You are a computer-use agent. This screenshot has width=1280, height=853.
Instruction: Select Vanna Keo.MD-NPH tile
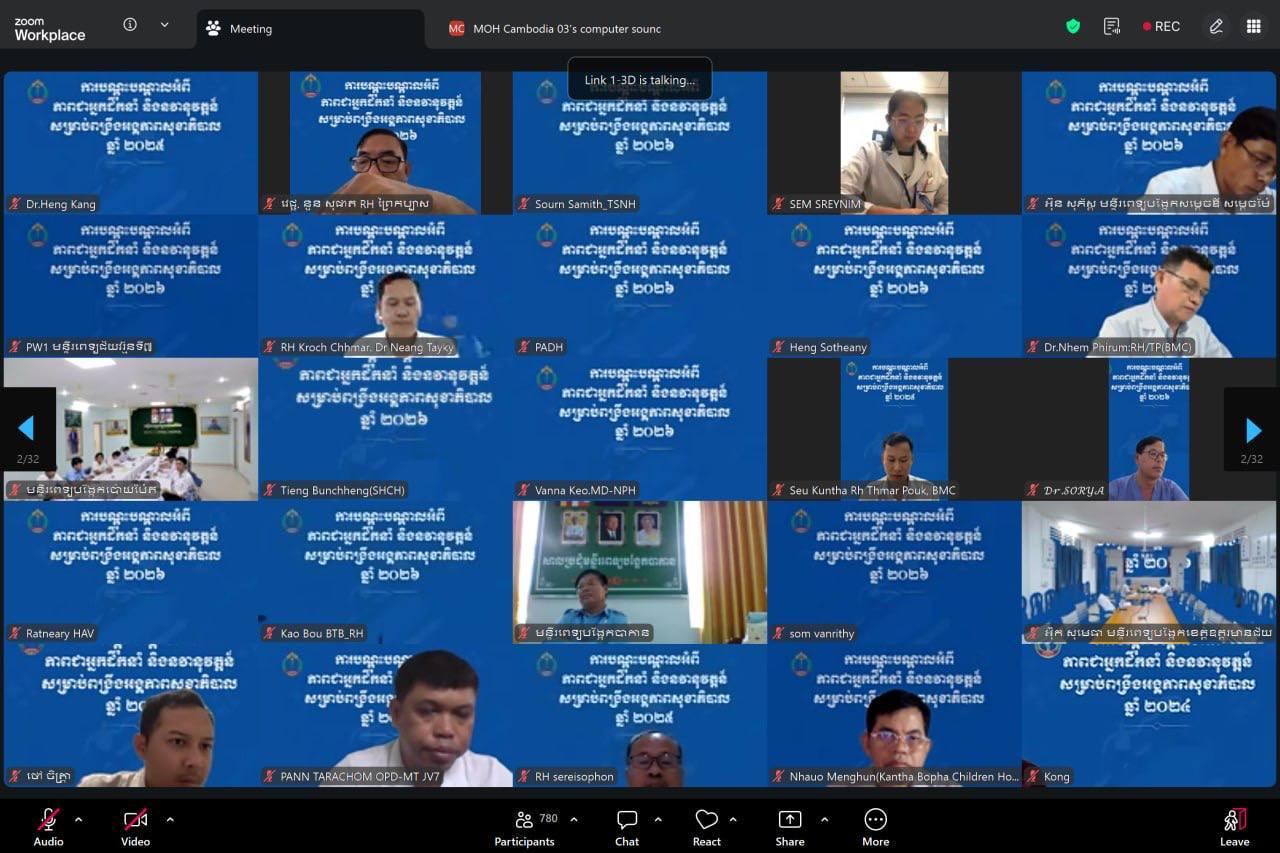640,429
